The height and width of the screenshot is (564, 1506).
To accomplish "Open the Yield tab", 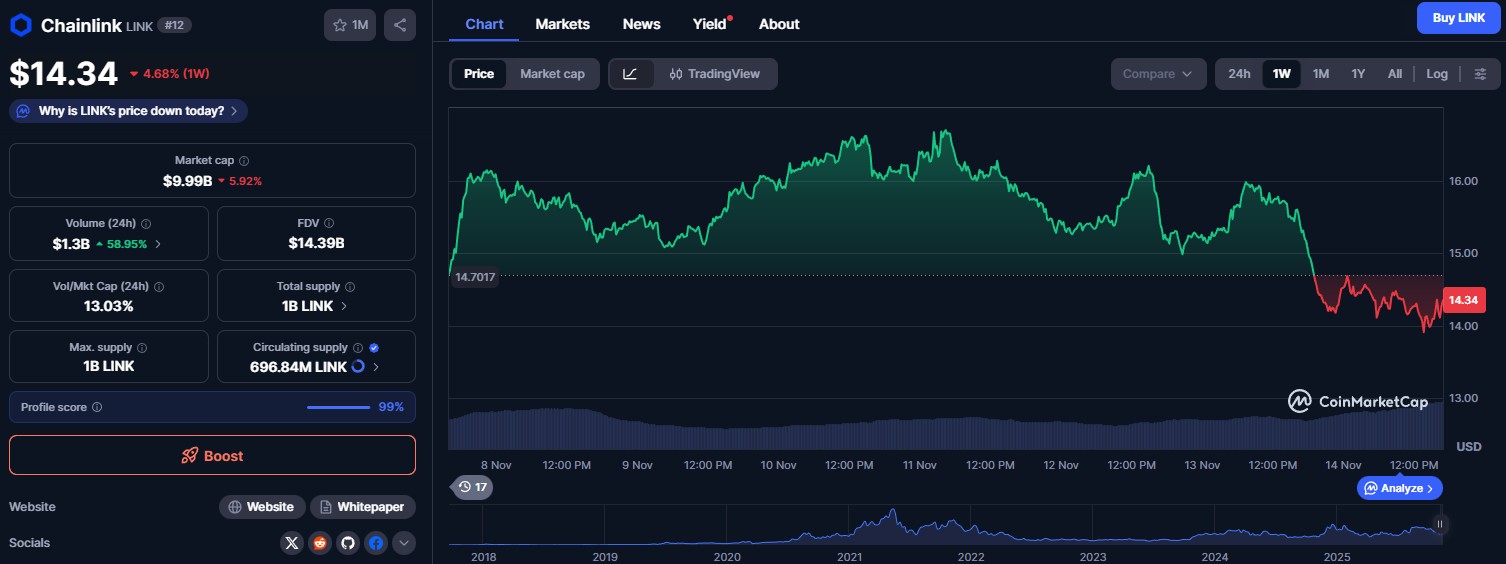I will [x=710, y=24].
